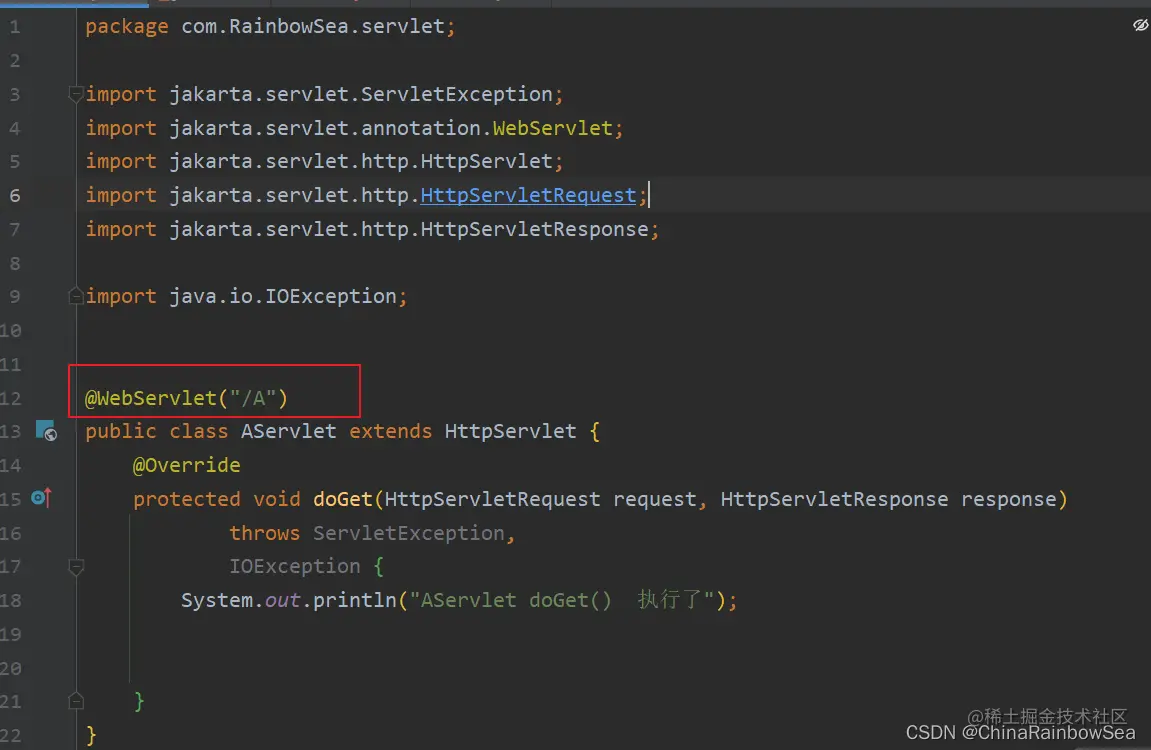
Task: Click line number 18 in the gutter
Action: [10, 600]
